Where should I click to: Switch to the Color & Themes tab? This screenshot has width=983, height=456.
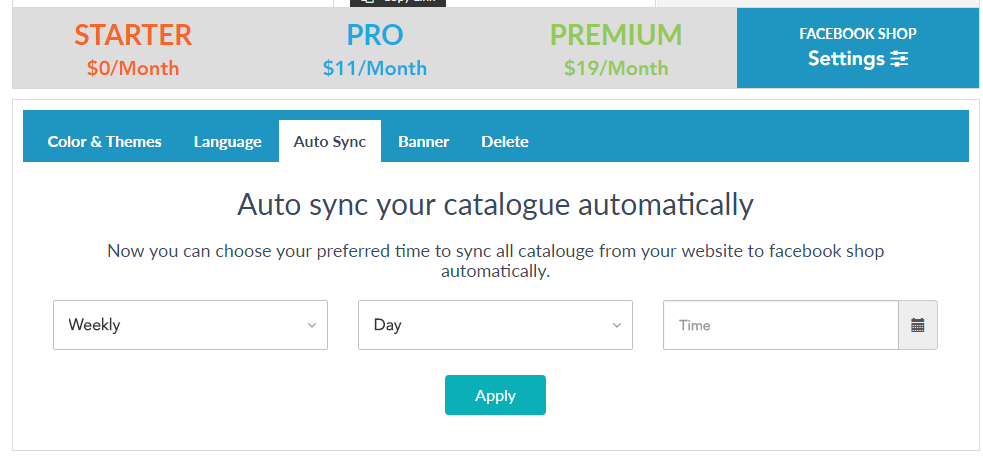click(105, 142)
